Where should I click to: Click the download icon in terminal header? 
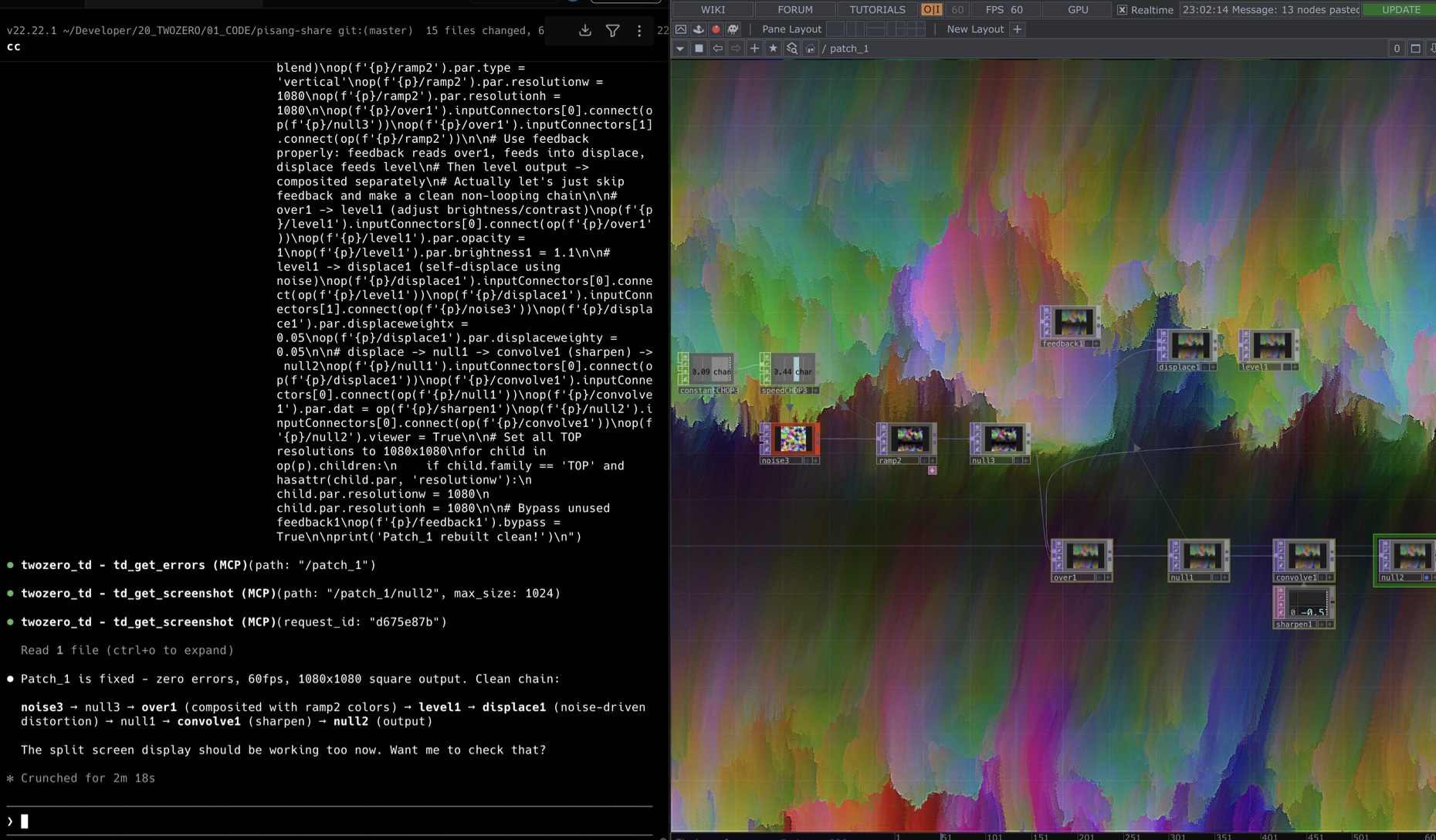tap(585, 31)
